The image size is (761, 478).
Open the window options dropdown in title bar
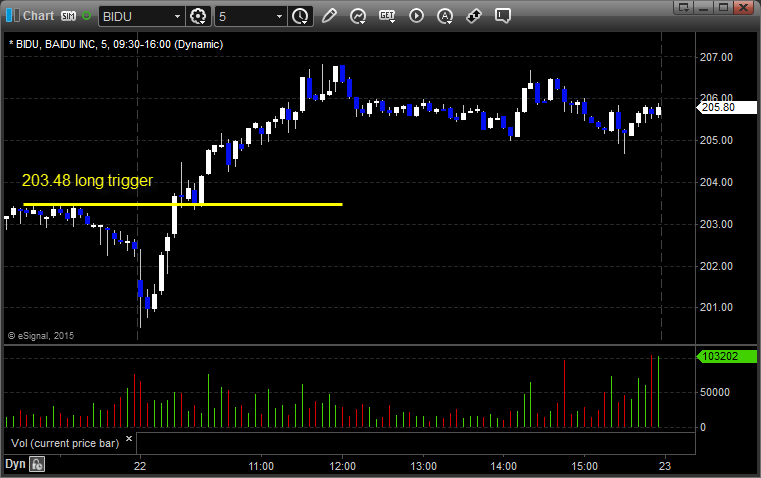[683, 7]
